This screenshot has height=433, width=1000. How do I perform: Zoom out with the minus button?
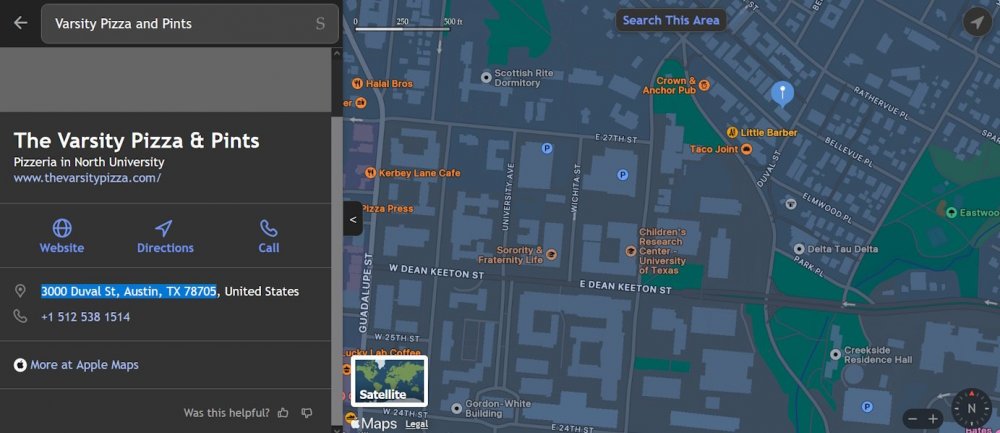(x=911, y=418)
